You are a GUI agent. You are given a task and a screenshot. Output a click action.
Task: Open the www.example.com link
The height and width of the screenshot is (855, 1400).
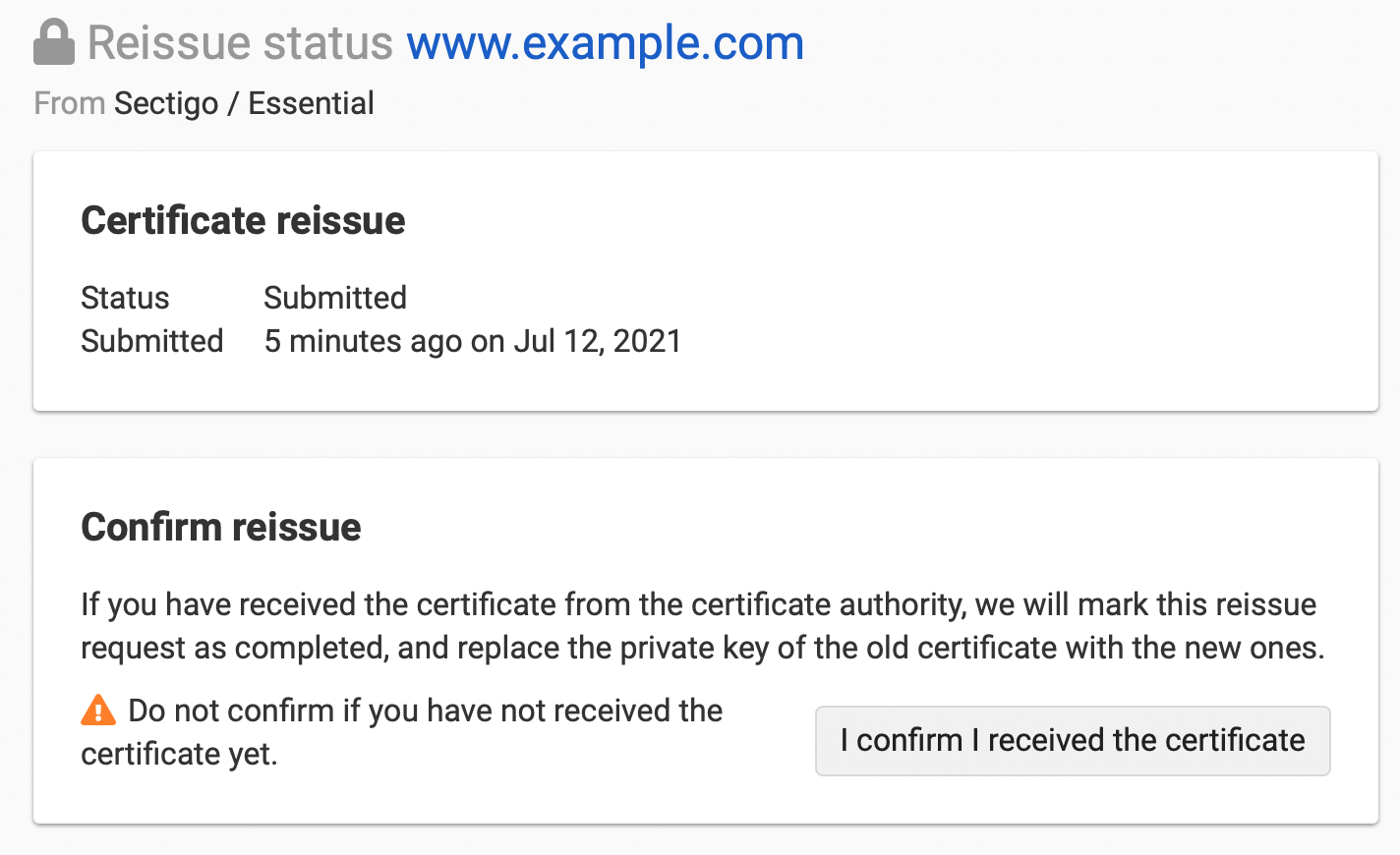607,43
